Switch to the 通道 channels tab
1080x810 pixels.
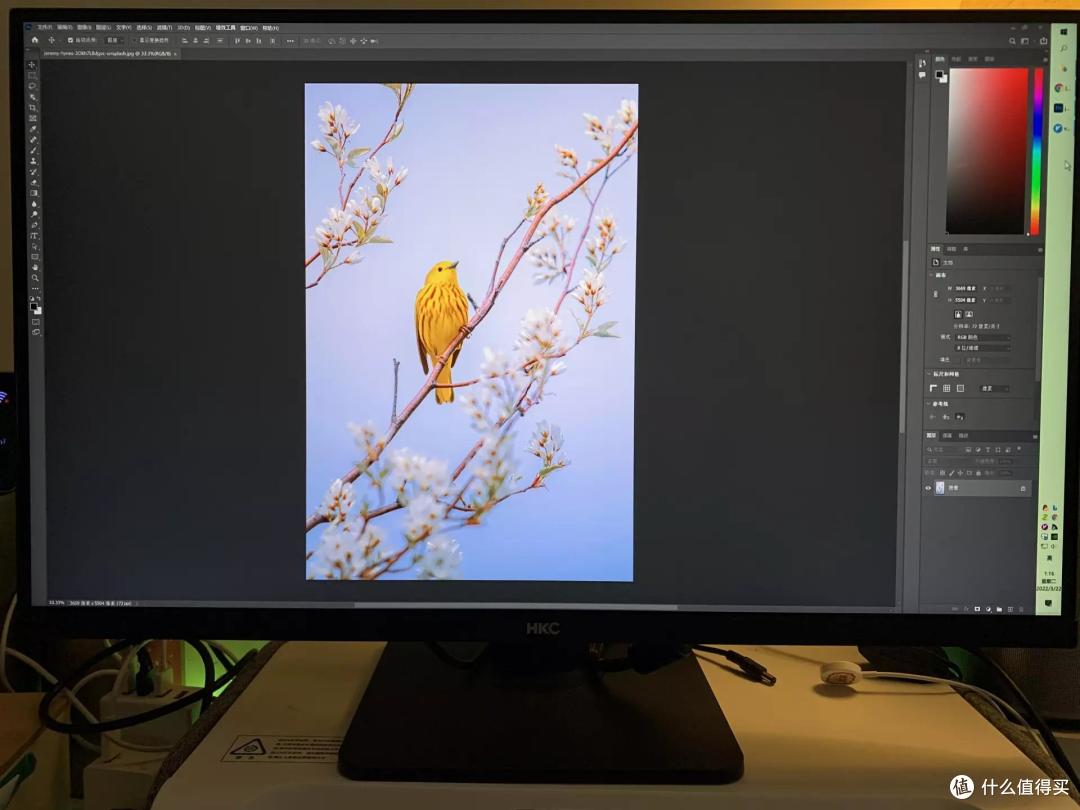(948, 435)
